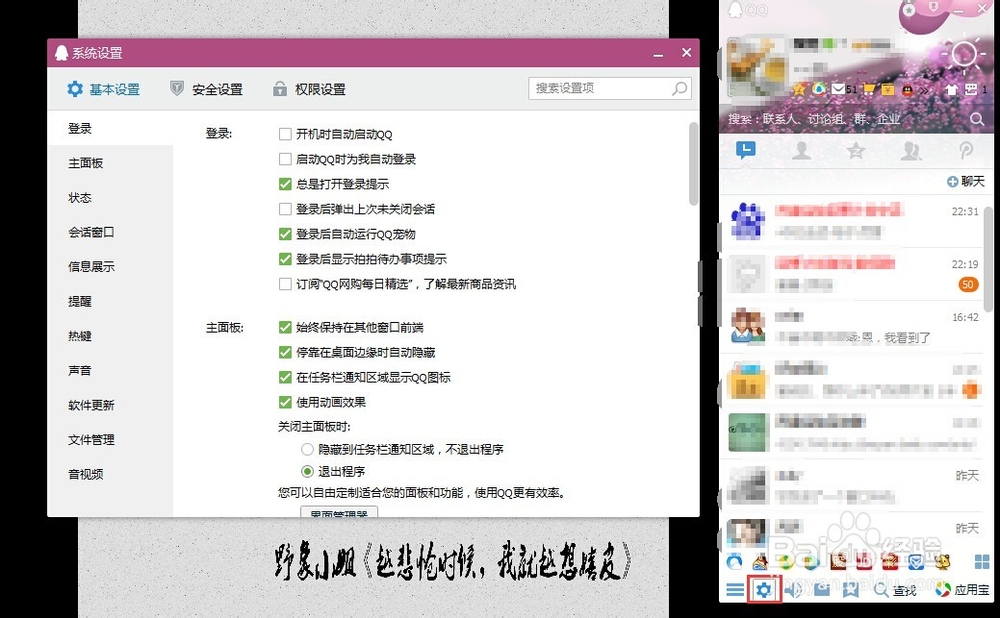Switch to Qzone star tab
1000x618 pixels.
click(855, 151)
